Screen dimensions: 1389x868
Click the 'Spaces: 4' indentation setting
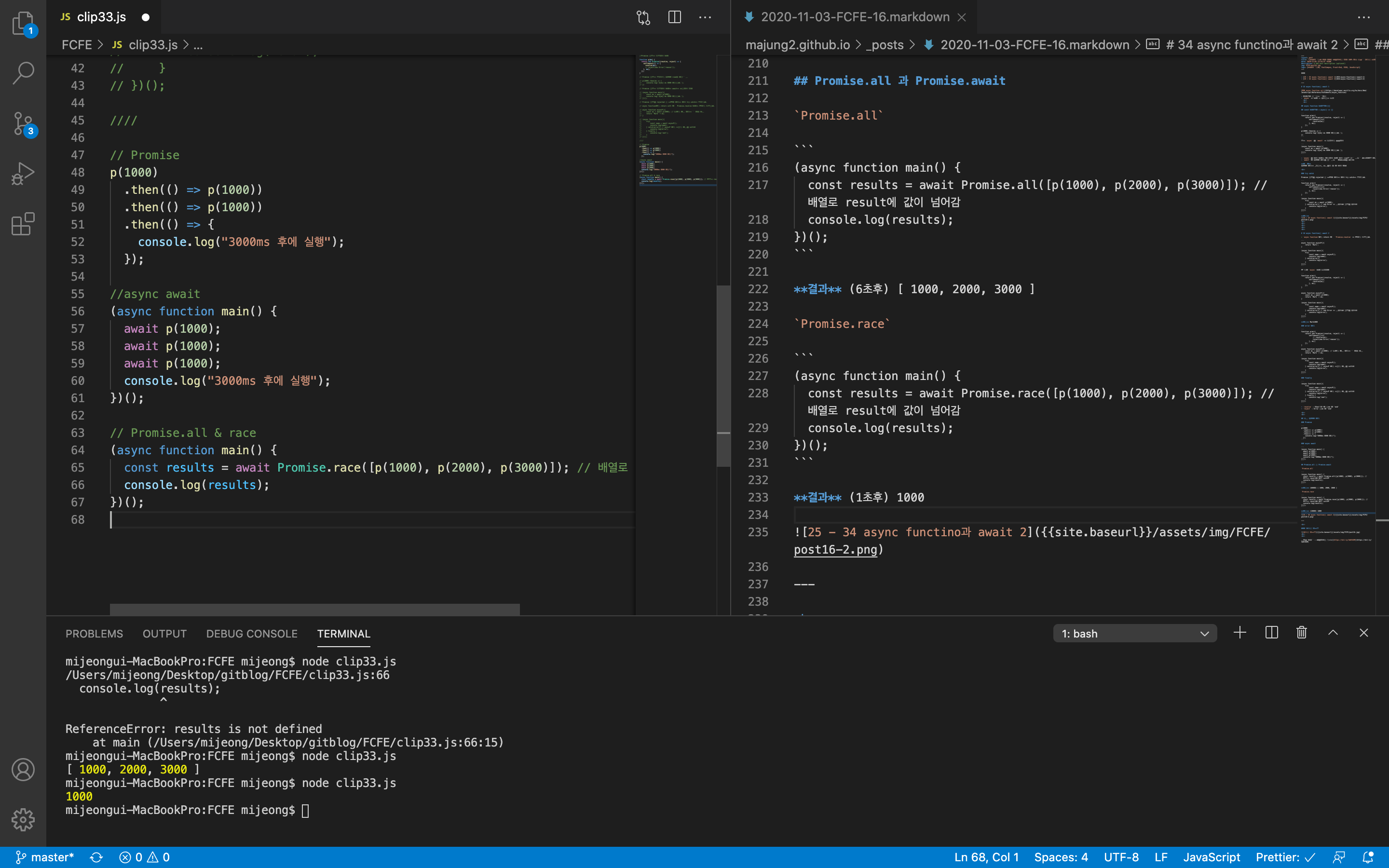click(1061, 857)
